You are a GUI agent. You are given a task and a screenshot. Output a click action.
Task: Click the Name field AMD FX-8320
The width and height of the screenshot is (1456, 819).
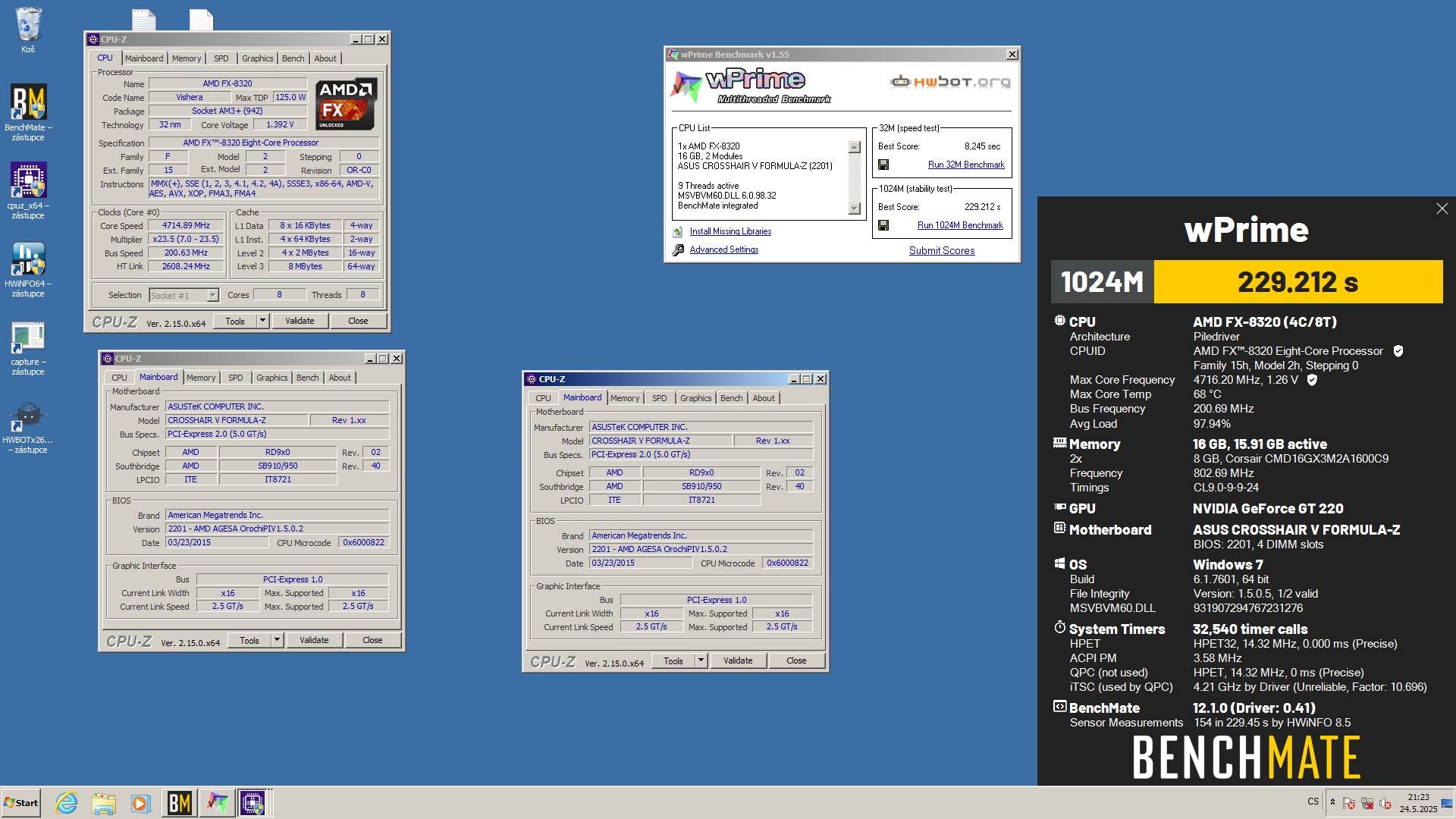click(x=227, y=84)
